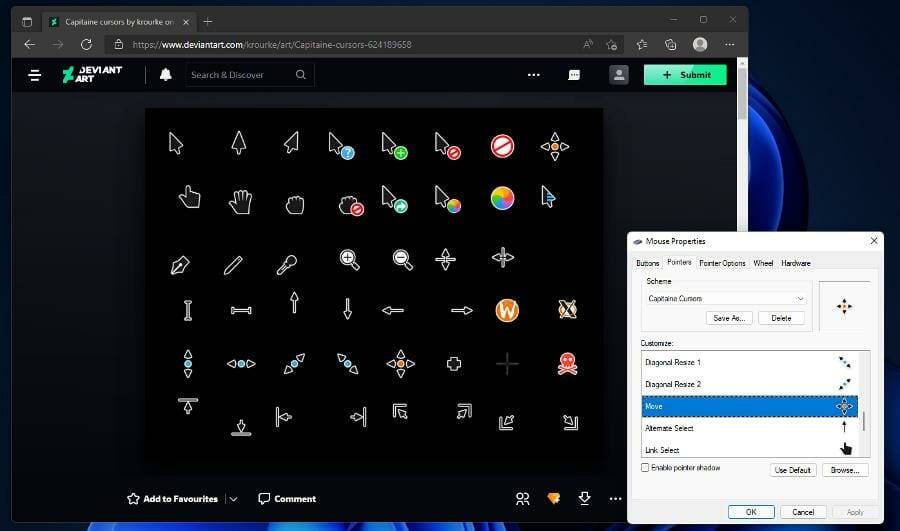Click the DeviantArt logo
Screen dimensions: 900x531
point(92,75)
